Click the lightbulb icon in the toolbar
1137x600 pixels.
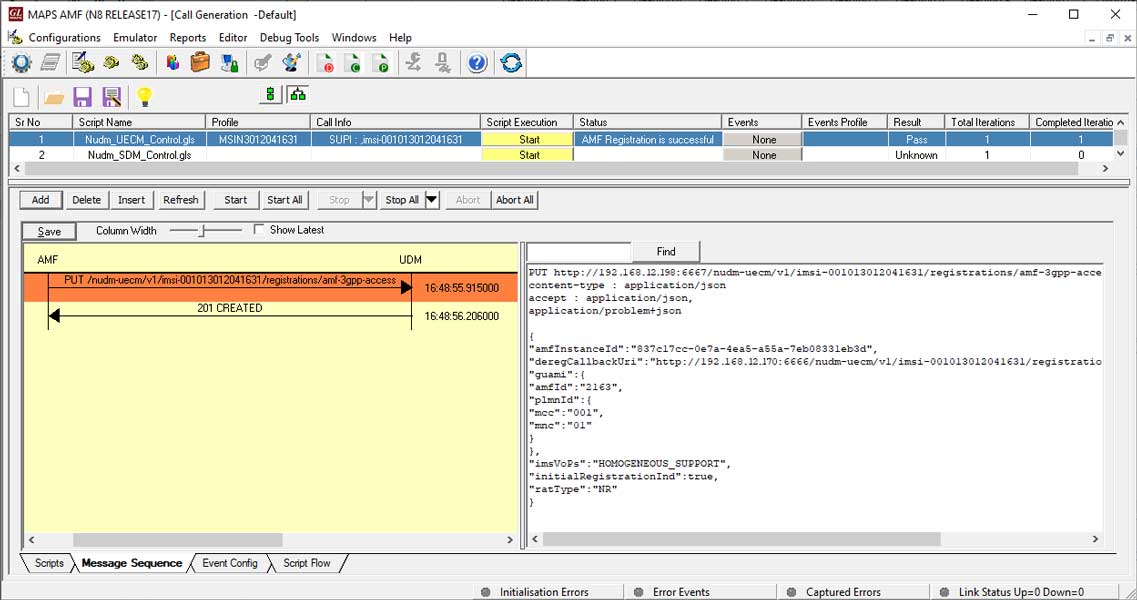pyautogui.click(x=144, y=97)
